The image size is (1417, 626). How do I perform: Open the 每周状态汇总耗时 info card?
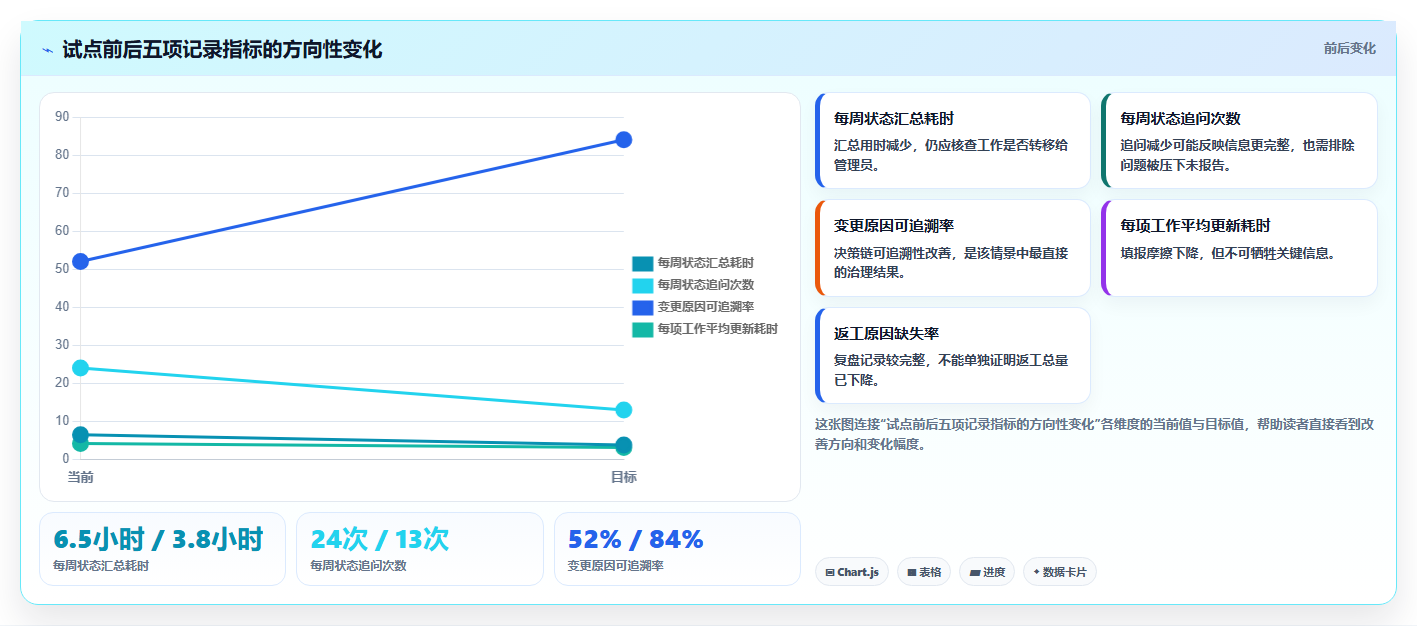[953, 141]
